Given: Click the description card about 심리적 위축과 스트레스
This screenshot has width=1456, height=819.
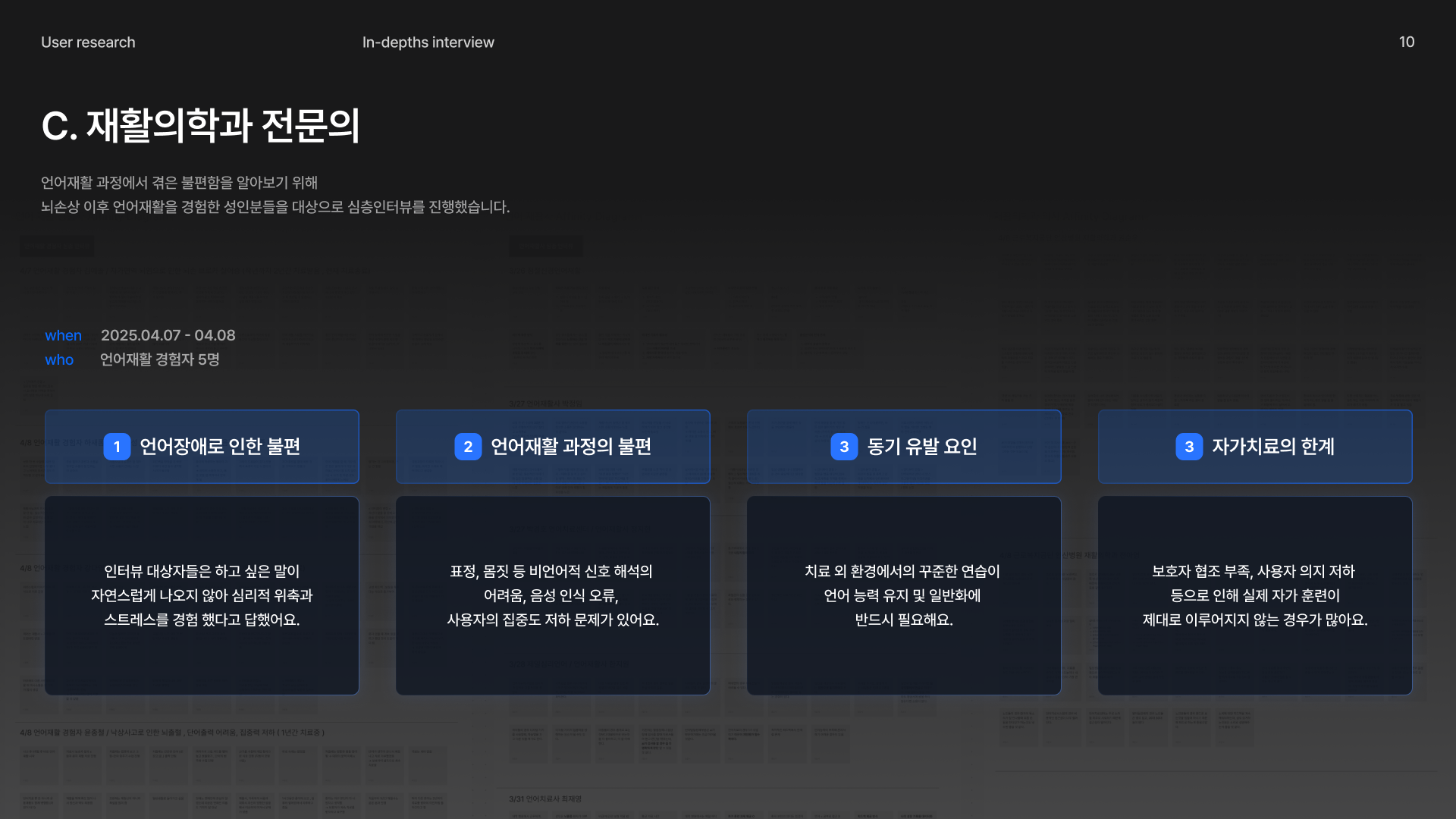Looking at the screenshot, I should pyautogui.click(x=202, y=595).
